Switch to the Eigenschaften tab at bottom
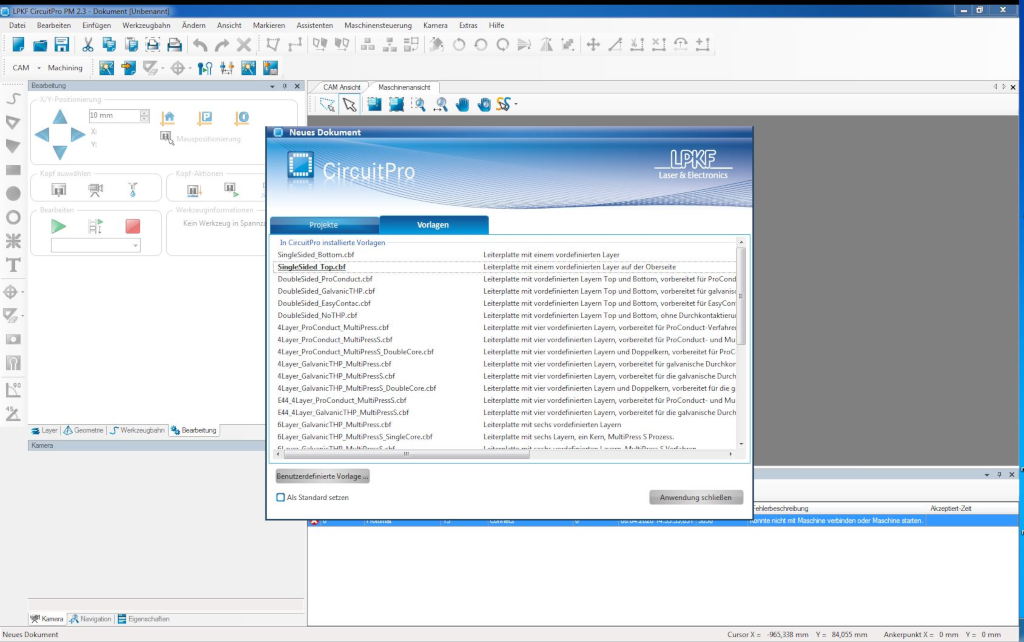 point(144,618)
